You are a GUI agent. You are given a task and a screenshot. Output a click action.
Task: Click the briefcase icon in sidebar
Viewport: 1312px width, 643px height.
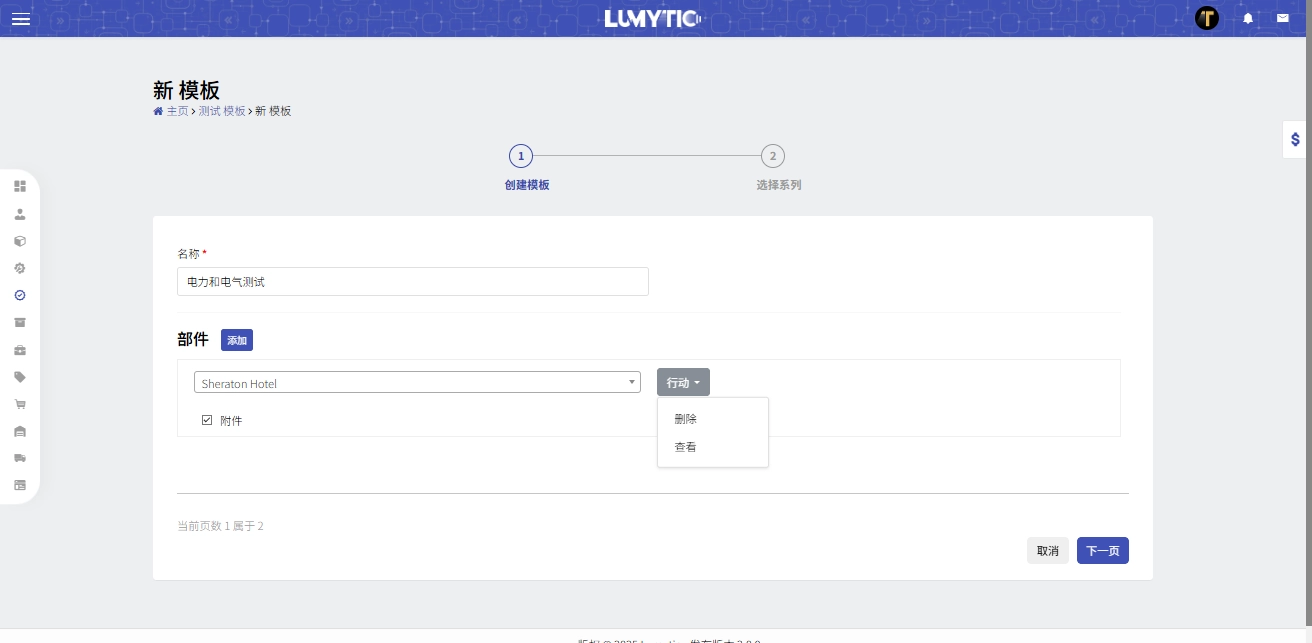(x=20, y=350)
